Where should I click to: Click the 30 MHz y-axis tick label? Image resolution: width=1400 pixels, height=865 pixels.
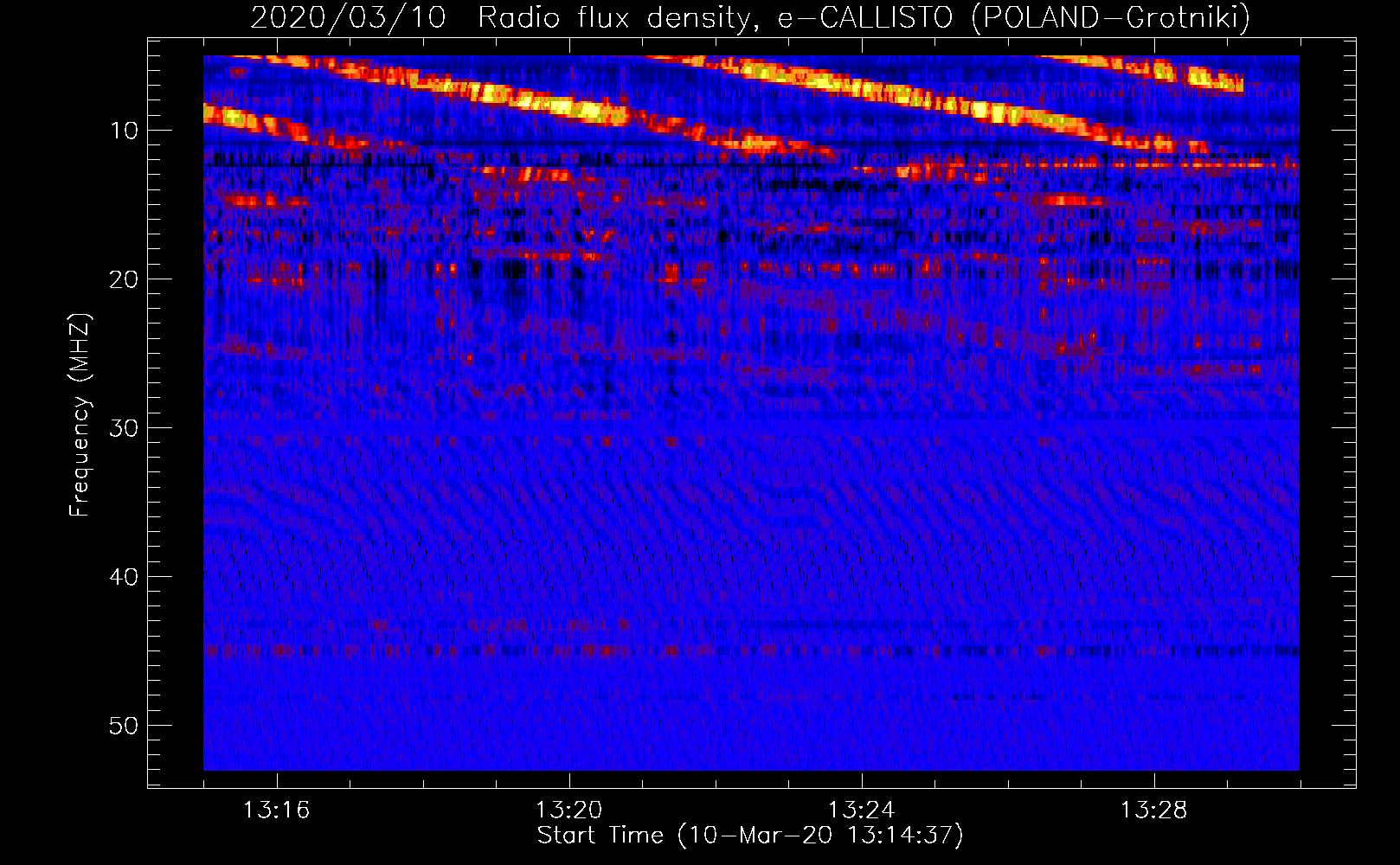(124, 428)
